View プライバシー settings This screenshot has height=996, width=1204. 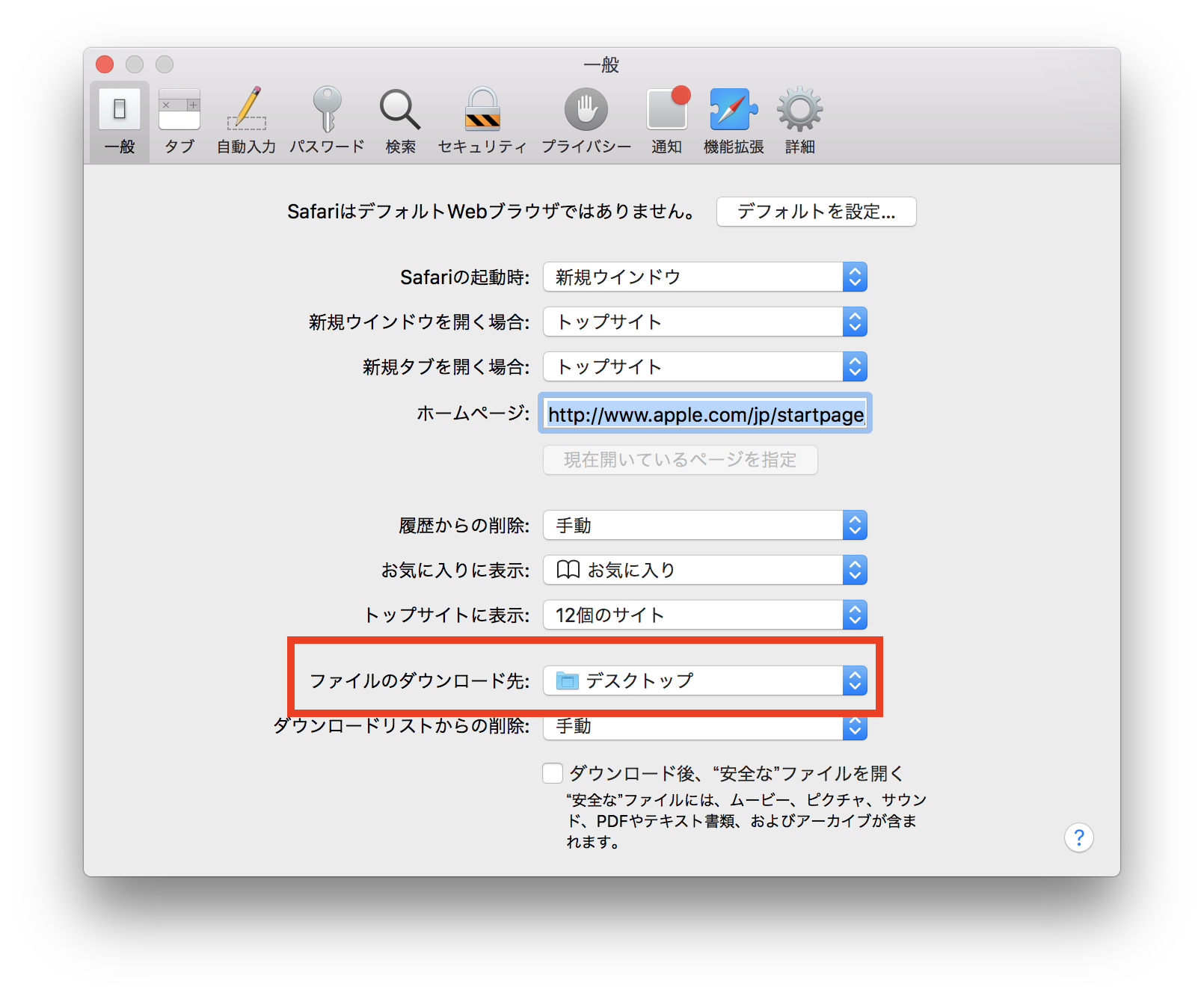coord(586,120)
